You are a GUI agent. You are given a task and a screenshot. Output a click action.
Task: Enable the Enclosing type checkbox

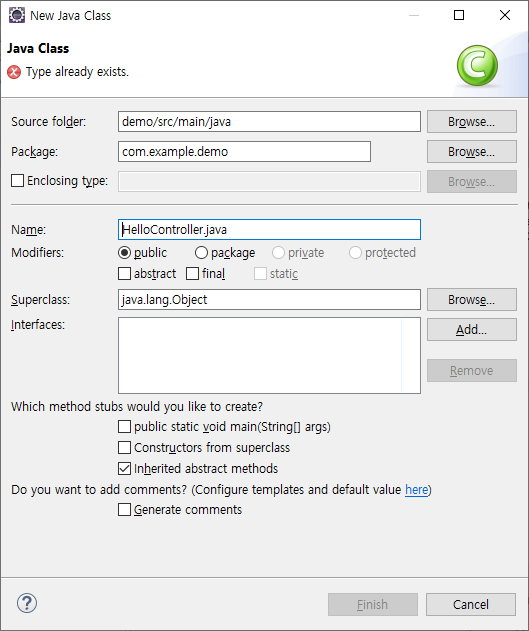[18, 181]
